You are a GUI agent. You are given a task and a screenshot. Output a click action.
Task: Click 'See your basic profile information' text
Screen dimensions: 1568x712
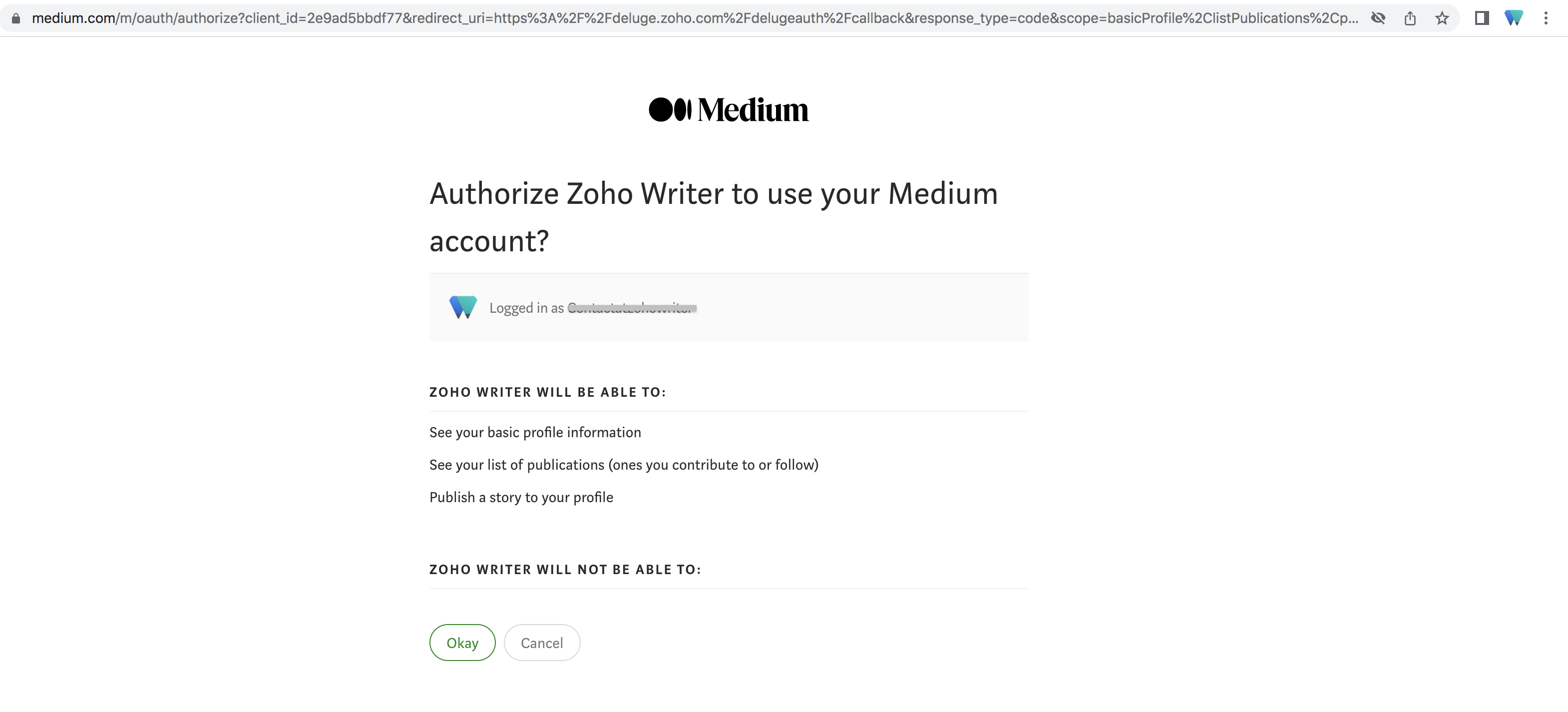pos(535,432)
